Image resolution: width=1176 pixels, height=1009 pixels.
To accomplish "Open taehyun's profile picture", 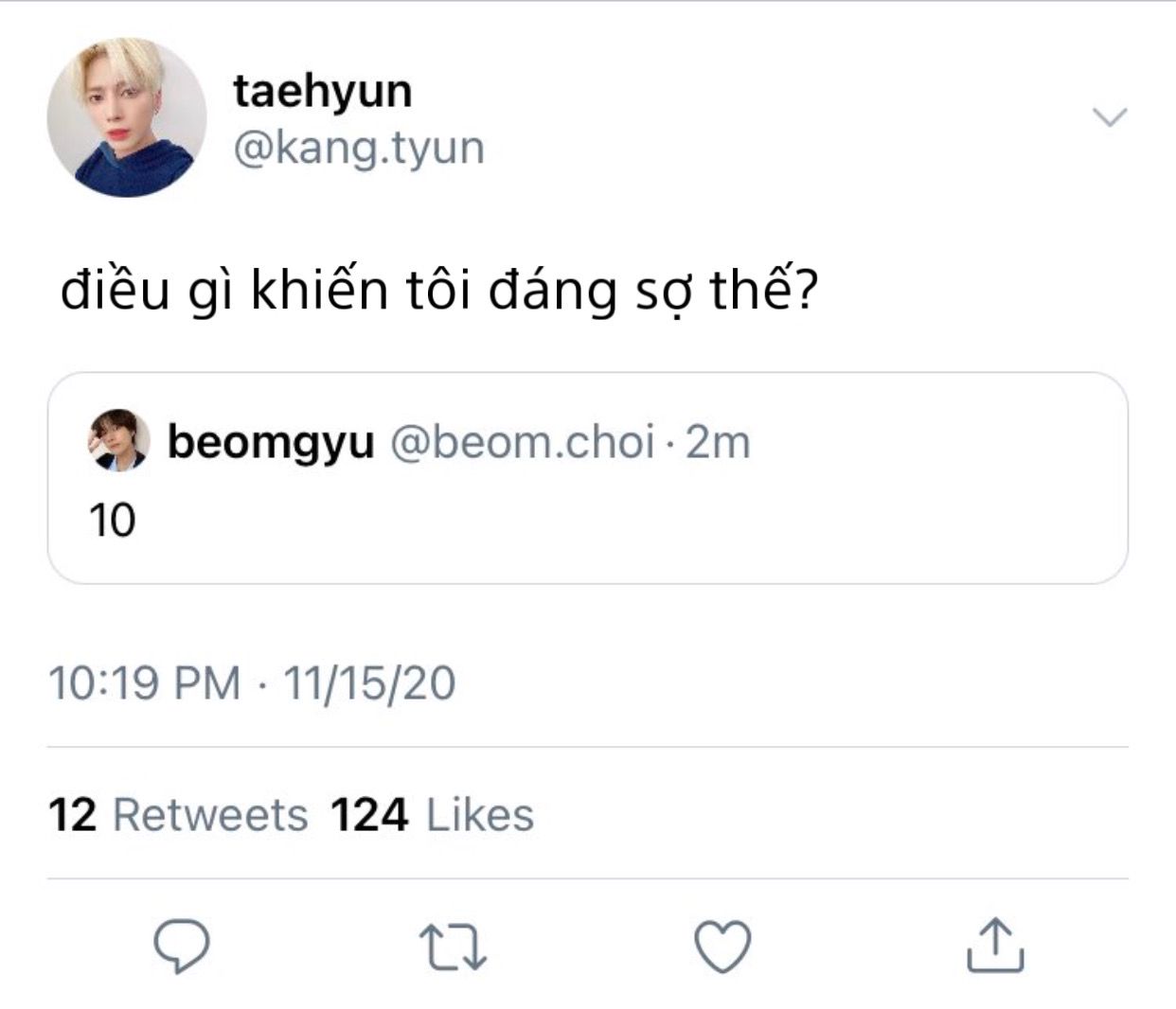I will 126,117.
